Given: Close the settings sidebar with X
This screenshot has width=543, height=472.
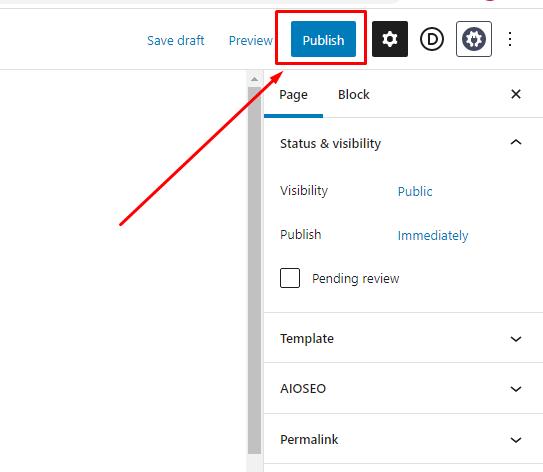Looking at the screenshot, I should (x=516, y=94).
